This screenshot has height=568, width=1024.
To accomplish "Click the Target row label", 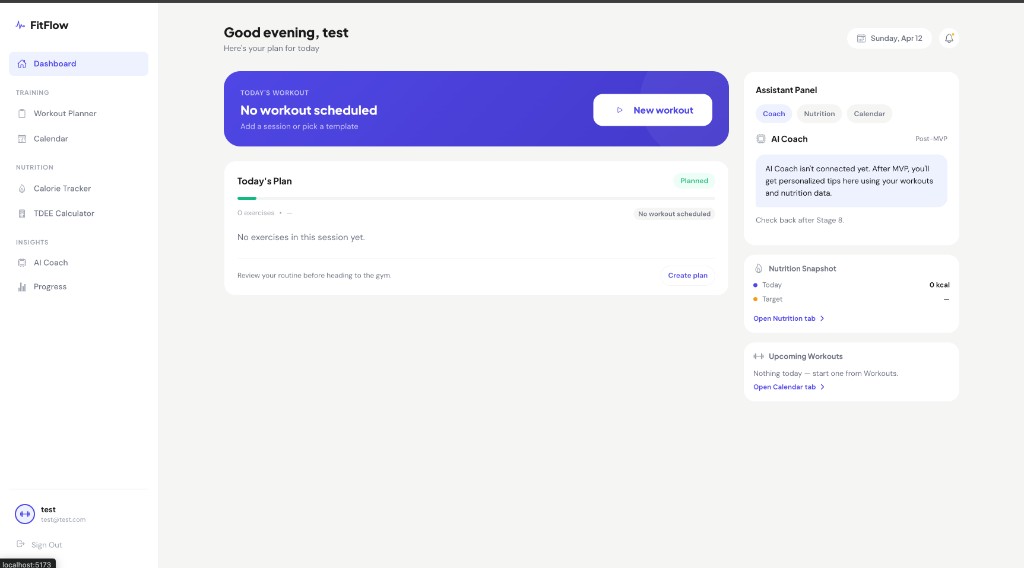I will 772,300.
